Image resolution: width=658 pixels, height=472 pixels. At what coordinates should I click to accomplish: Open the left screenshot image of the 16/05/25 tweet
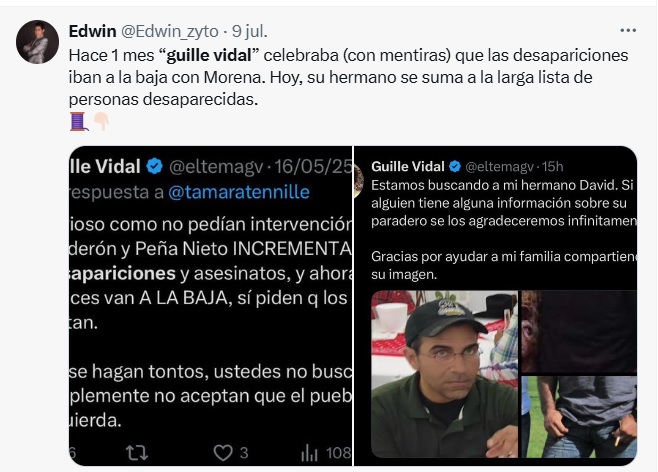[x=211, y=306]
